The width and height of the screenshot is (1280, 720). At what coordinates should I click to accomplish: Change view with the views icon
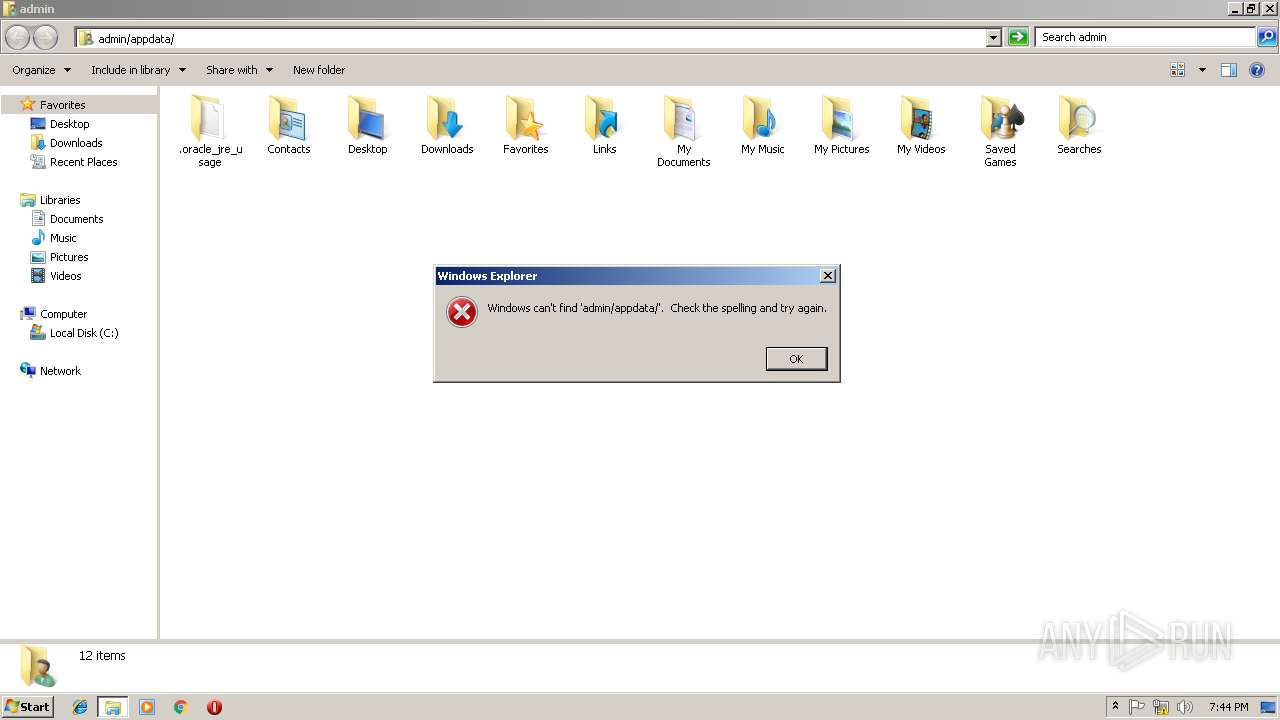pos(1177,70)
